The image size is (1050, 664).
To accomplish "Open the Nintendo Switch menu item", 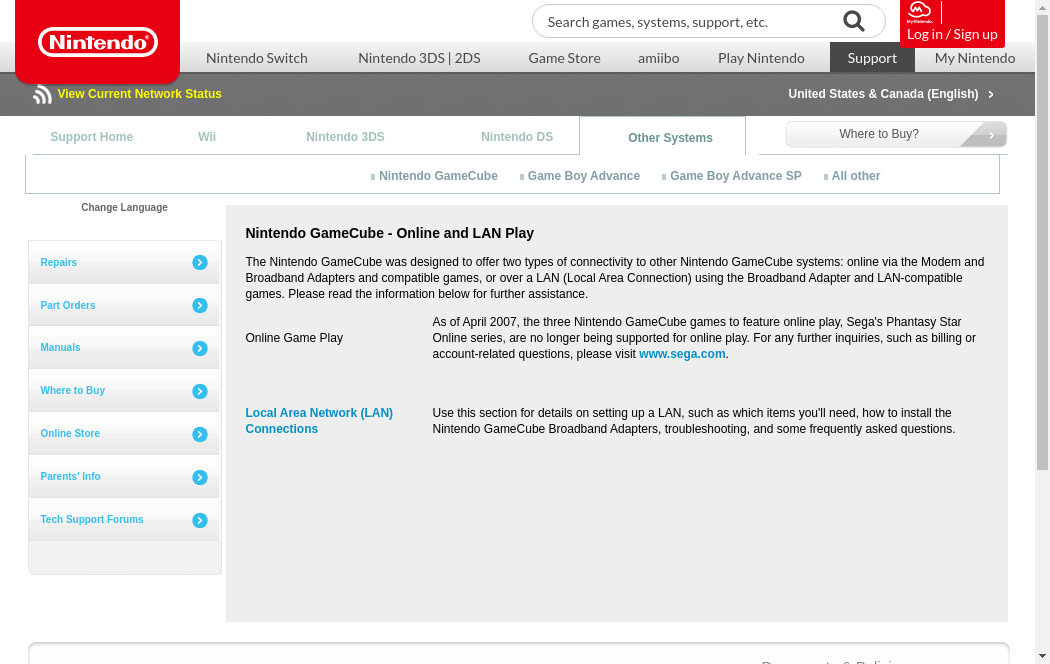I will tap(256, 58).
